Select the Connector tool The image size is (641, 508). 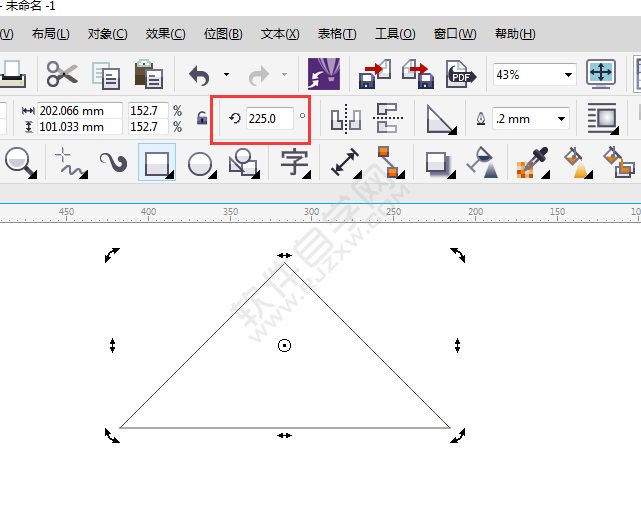[x=390, y=162]
